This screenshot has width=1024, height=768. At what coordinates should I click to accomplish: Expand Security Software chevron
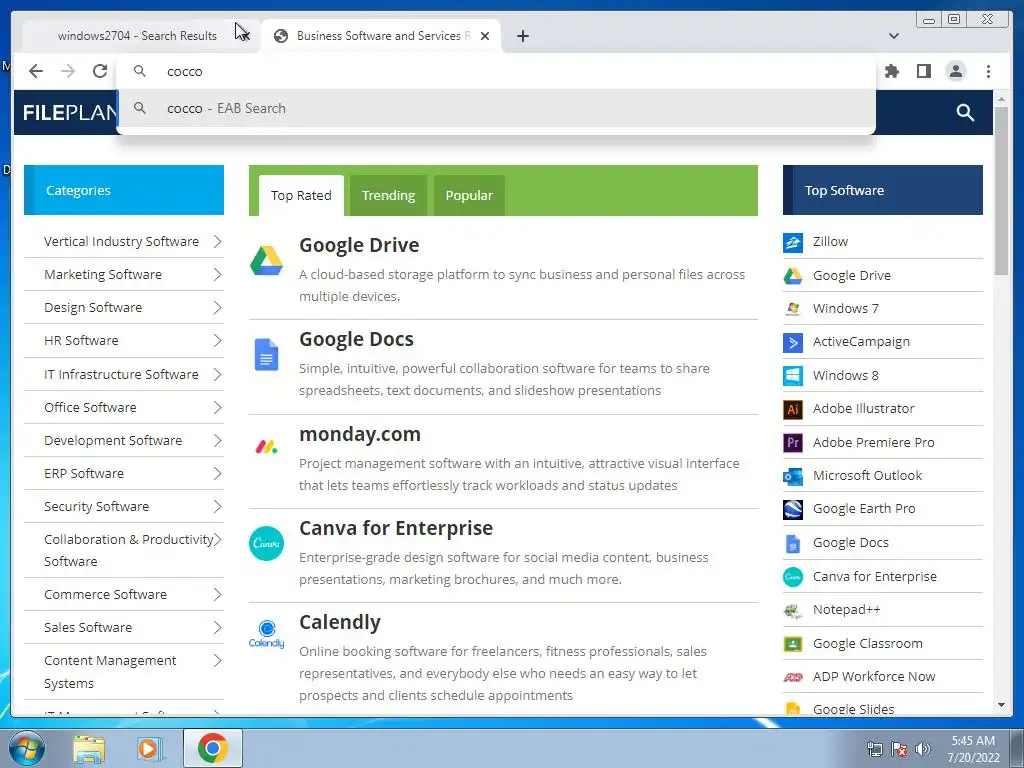tap(217, 507)
